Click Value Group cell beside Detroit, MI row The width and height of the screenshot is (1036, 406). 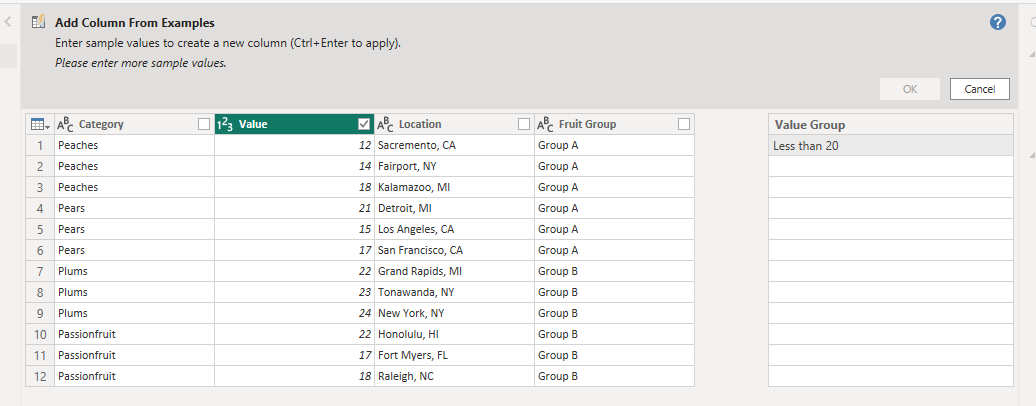891,208
